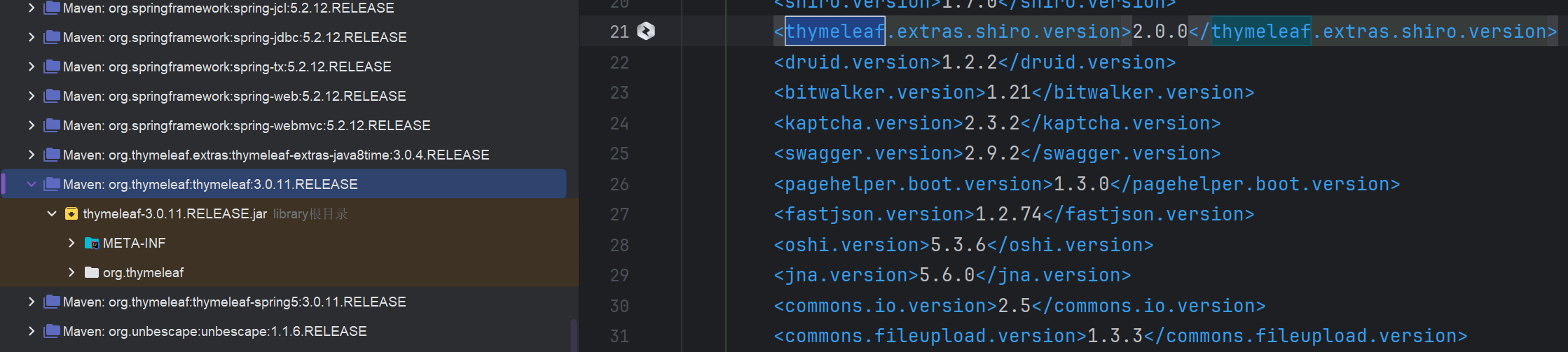1568x352 pixels.
Task: Click the org.thymeleaf package folder icon
Action: pos(92,273)
